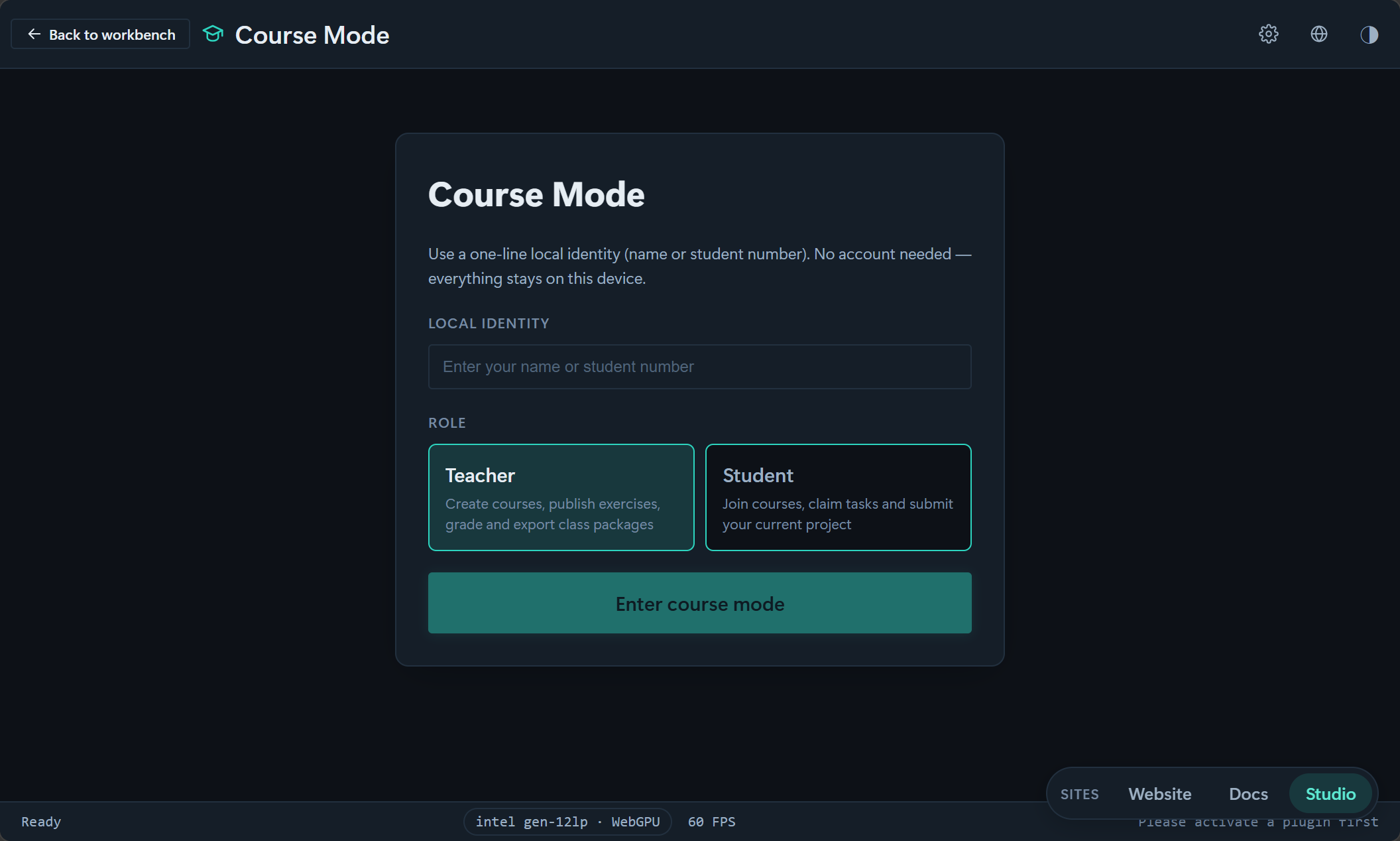Image resolution: width=1400 pixels, height=841 pixels.
Task: Toggle the contrast theme icon
Action: [x=1369, y=34]
